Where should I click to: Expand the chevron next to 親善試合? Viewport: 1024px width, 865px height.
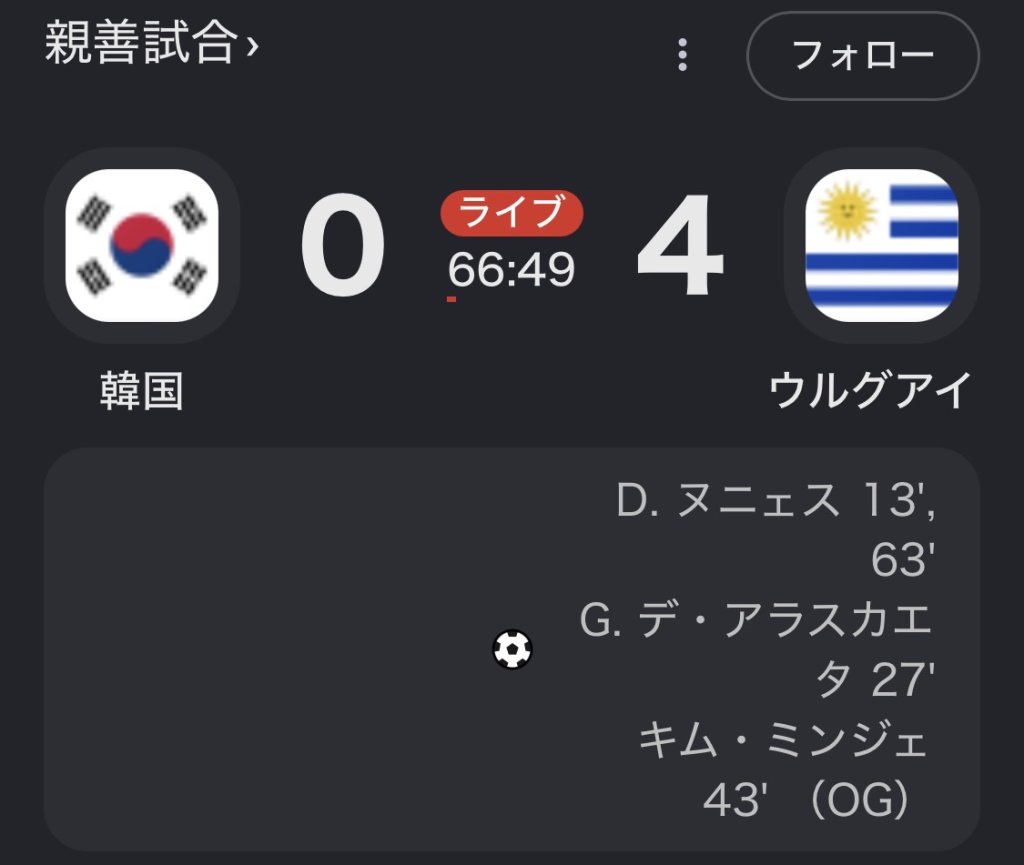tap(253, 46)
